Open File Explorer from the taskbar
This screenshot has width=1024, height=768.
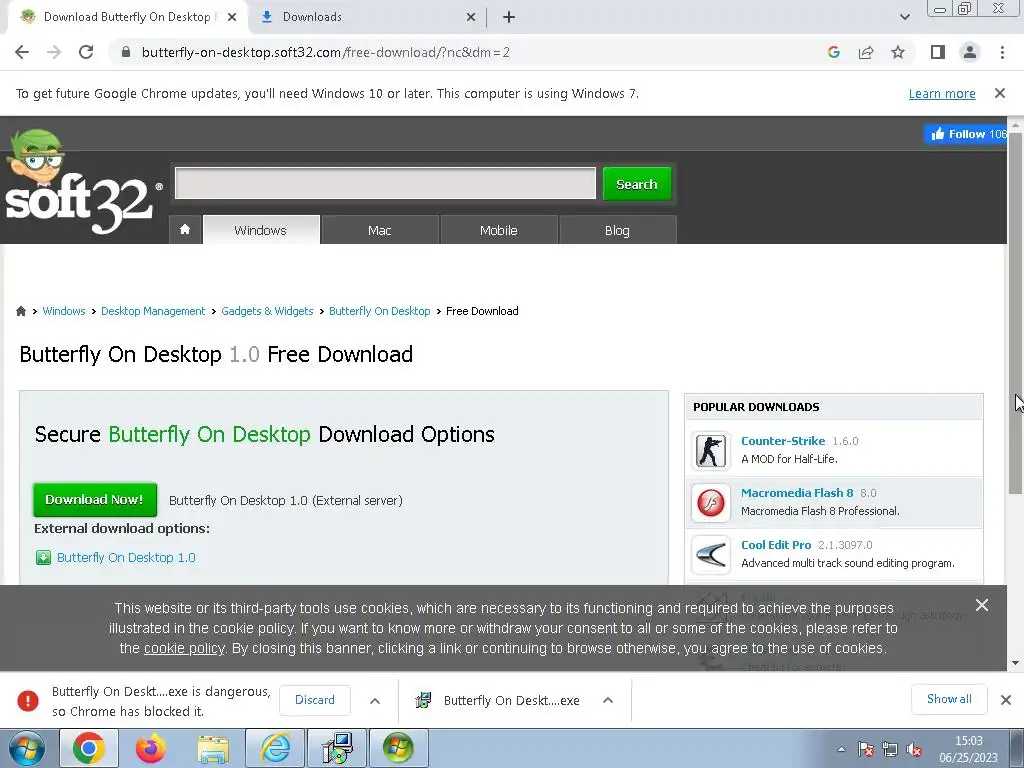pos(213,748)
